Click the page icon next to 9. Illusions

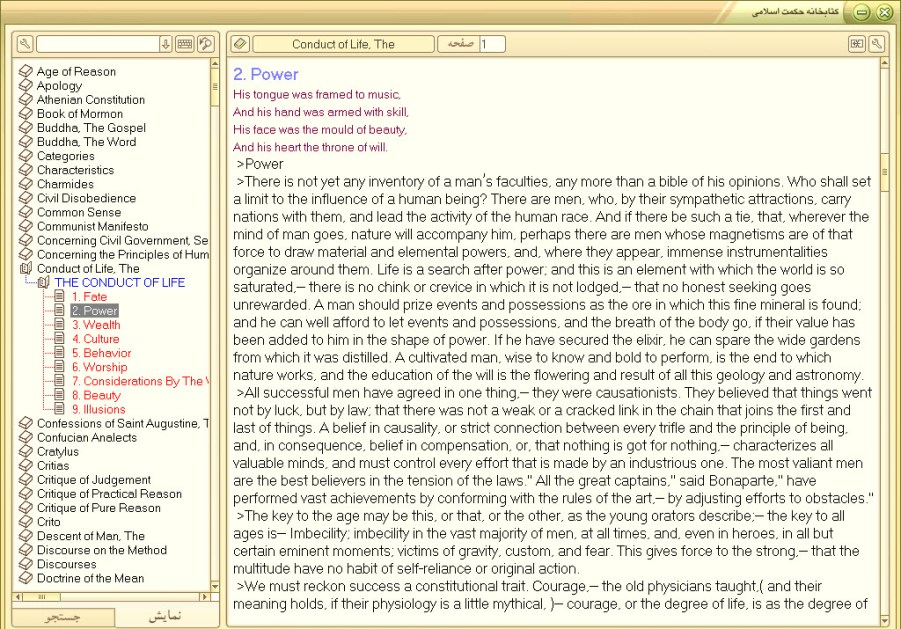tap(59, 409)
